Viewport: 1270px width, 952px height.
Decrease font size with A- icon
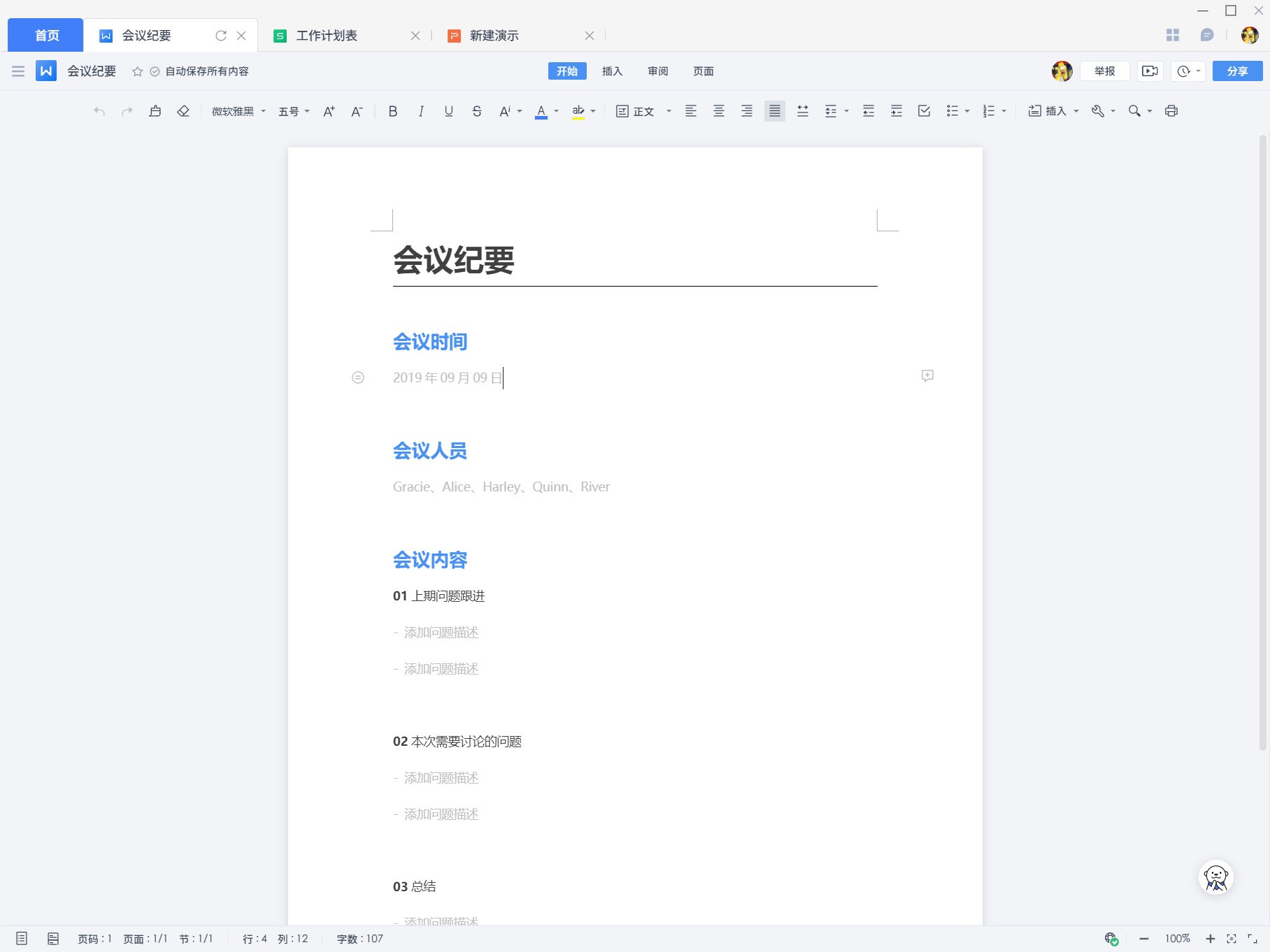(357, 111)
